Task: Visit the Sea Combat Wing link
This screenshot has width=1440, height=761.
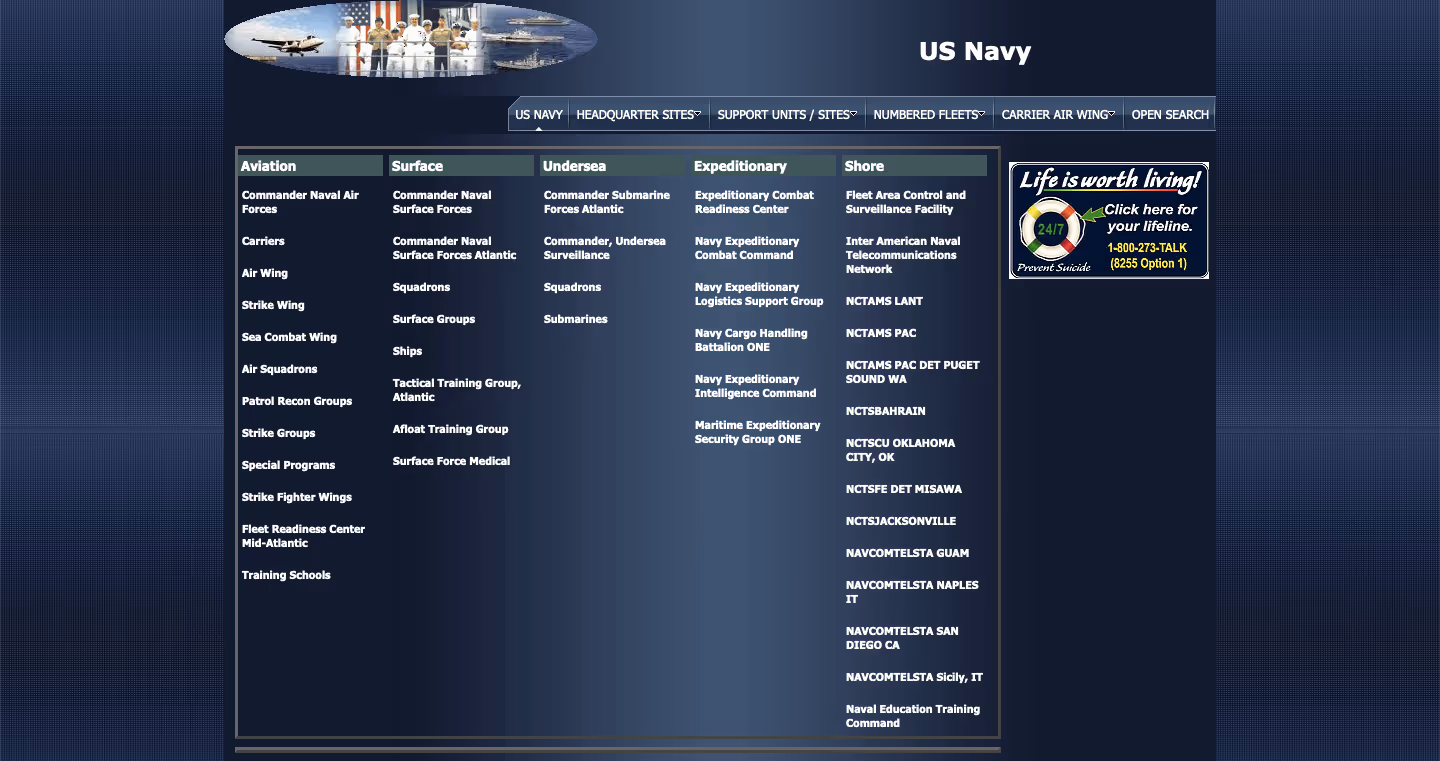Action: pyautogui.click(x=289, y=337)
